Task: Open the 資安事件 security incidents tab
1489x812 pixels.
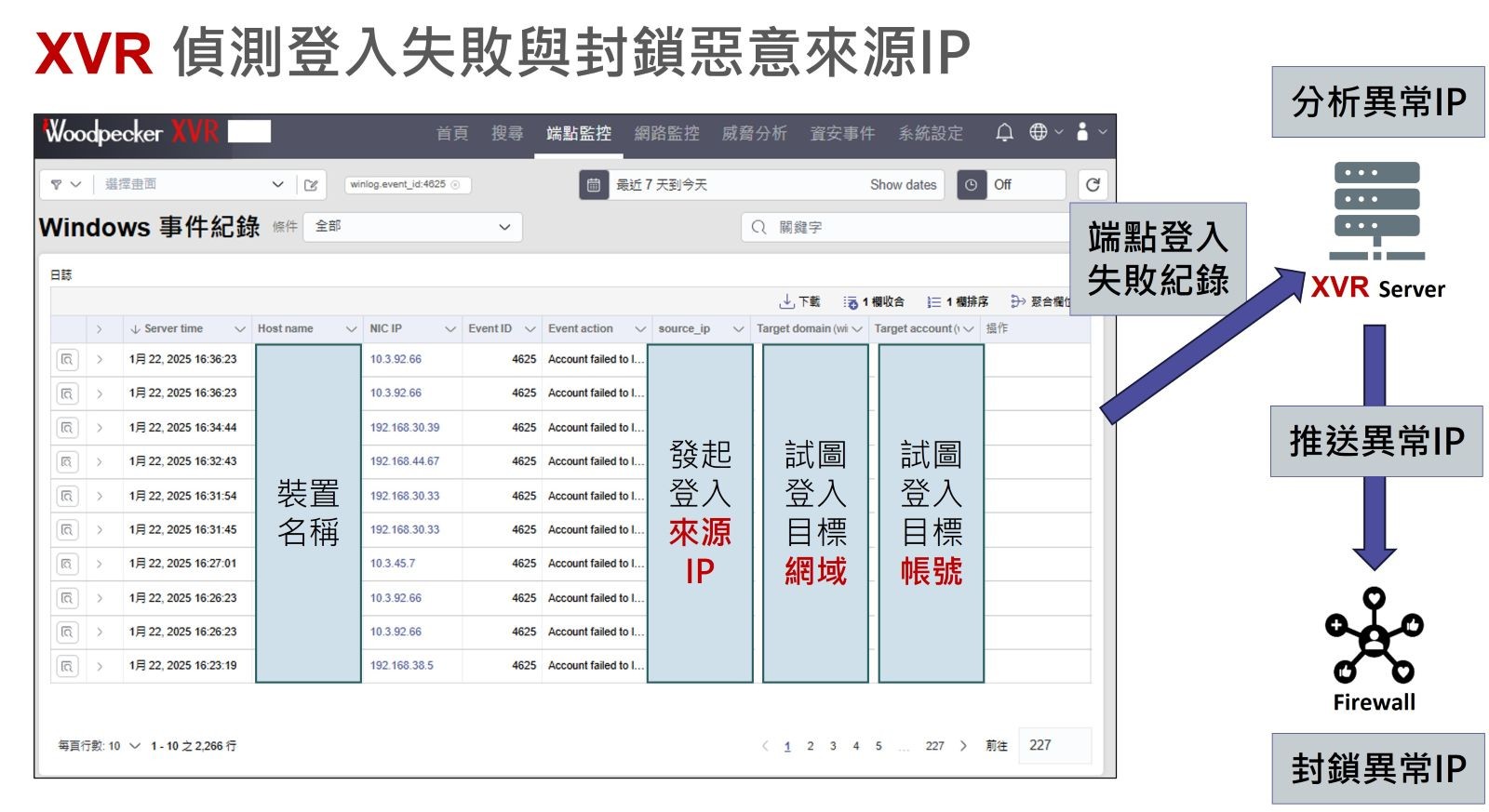Action: [x=842, y=133]
